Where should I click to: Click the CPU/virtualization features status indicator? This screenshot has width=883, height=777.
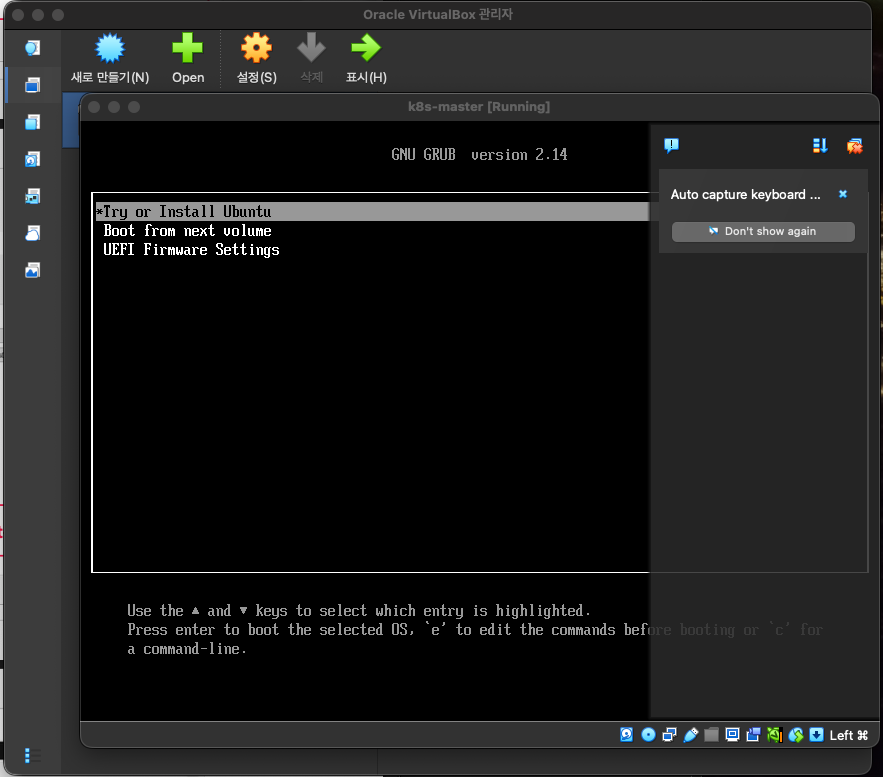point(775,735)
